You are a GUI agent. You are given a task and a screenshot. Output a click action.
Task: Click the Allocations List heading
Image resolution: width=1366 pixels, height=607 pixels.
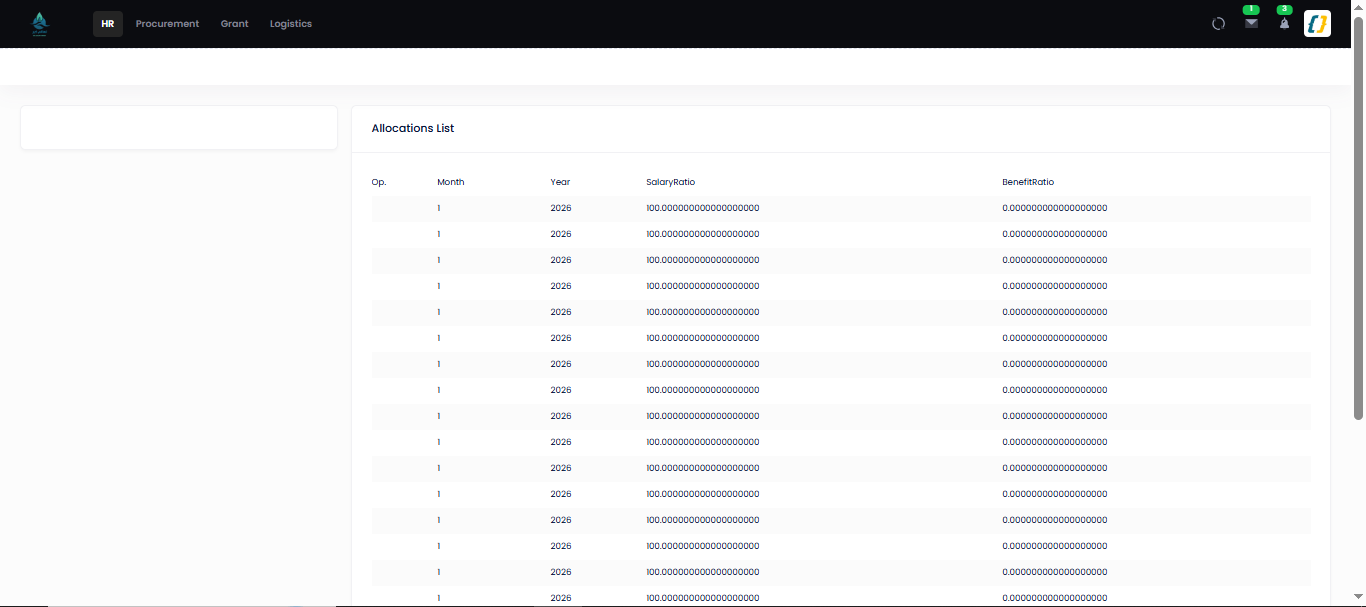413,128
